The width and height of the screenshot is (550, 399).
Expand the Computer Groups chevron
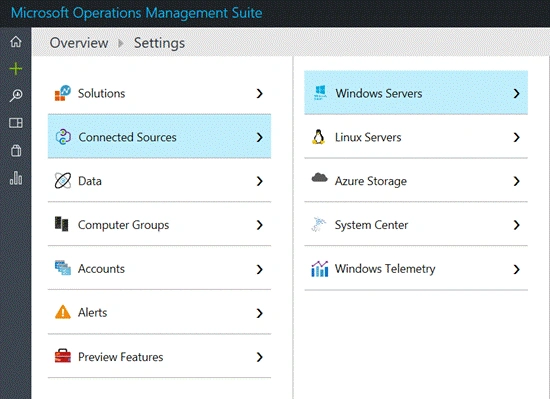click(260, 225)
